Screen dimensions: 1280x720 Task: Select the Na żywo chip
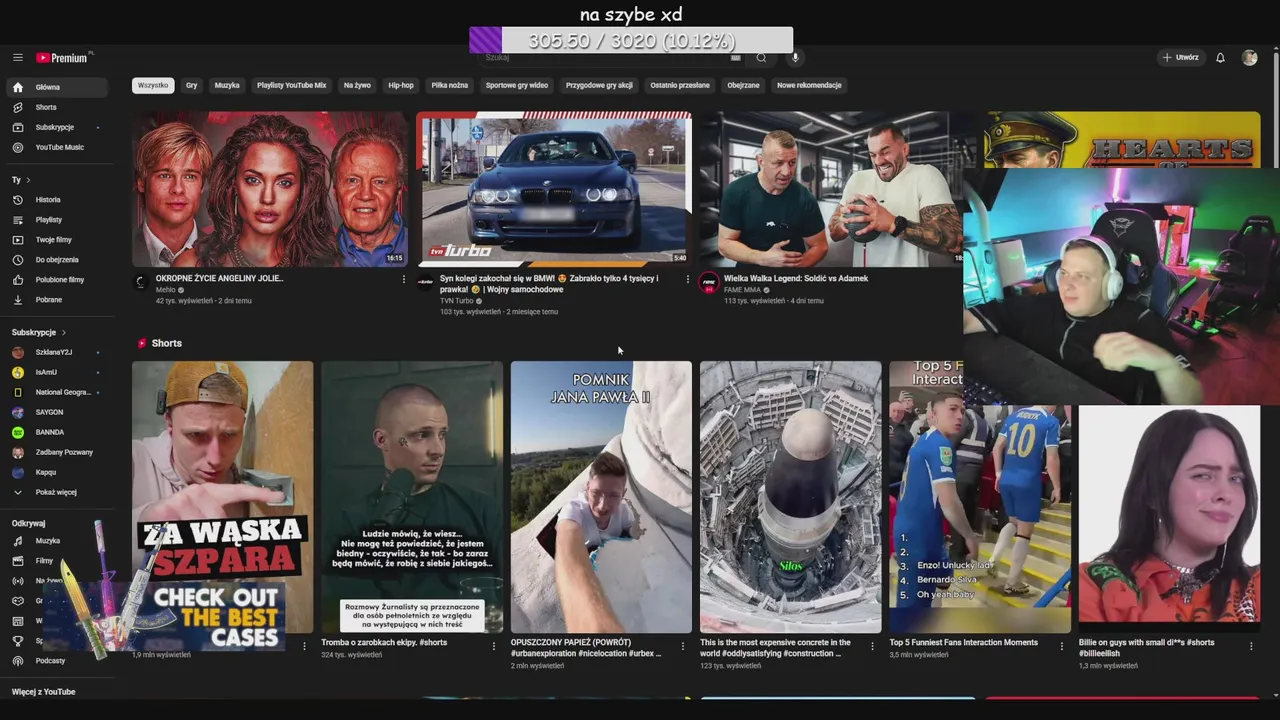[x=357, y=85]
